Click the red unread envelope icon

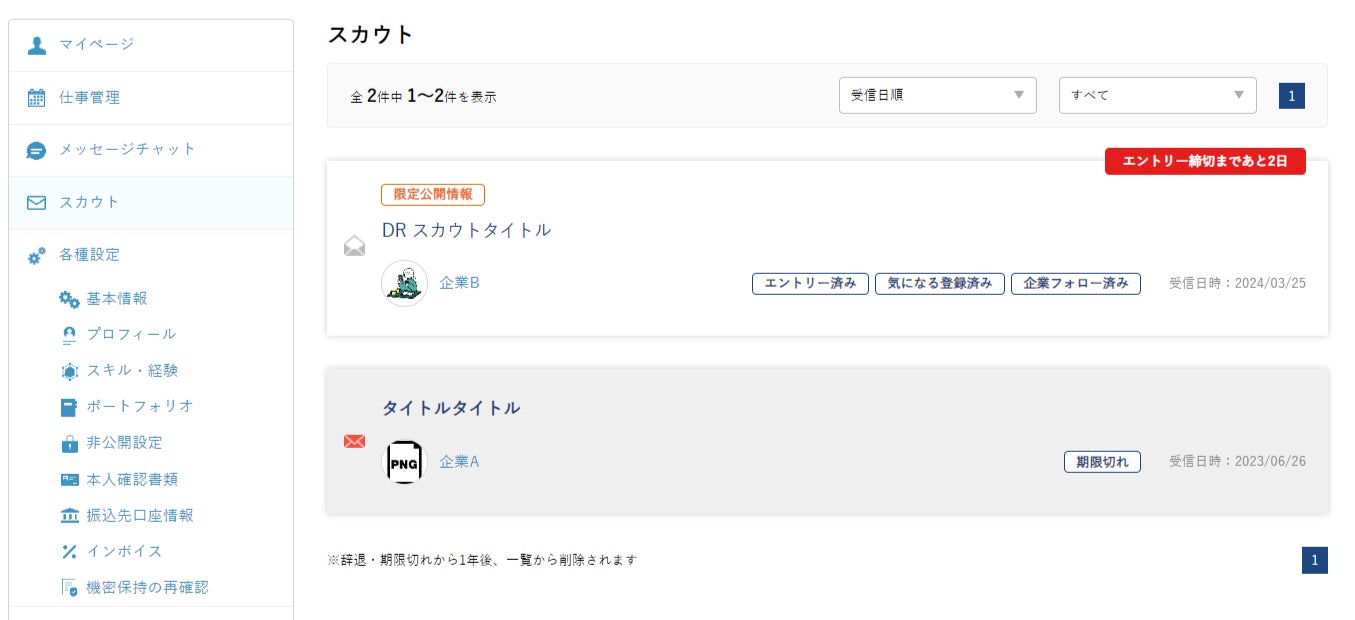[x=354, y=441]
